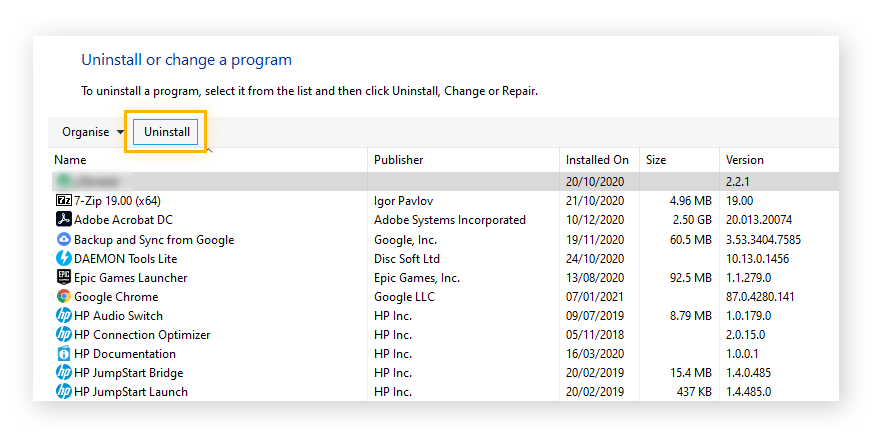Viewport: 873px width, 438px height.
Task: Click the Backup and Sync cloud icon
Action: (x=63, y=240)
